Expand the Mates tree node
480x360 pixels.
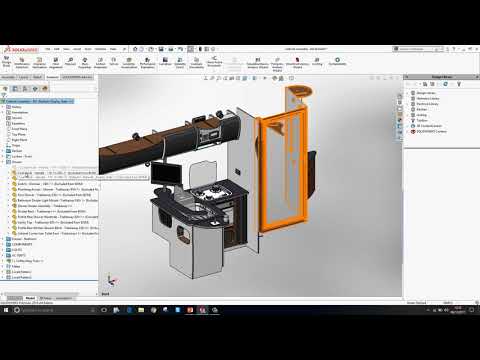[x=3, y=266]
